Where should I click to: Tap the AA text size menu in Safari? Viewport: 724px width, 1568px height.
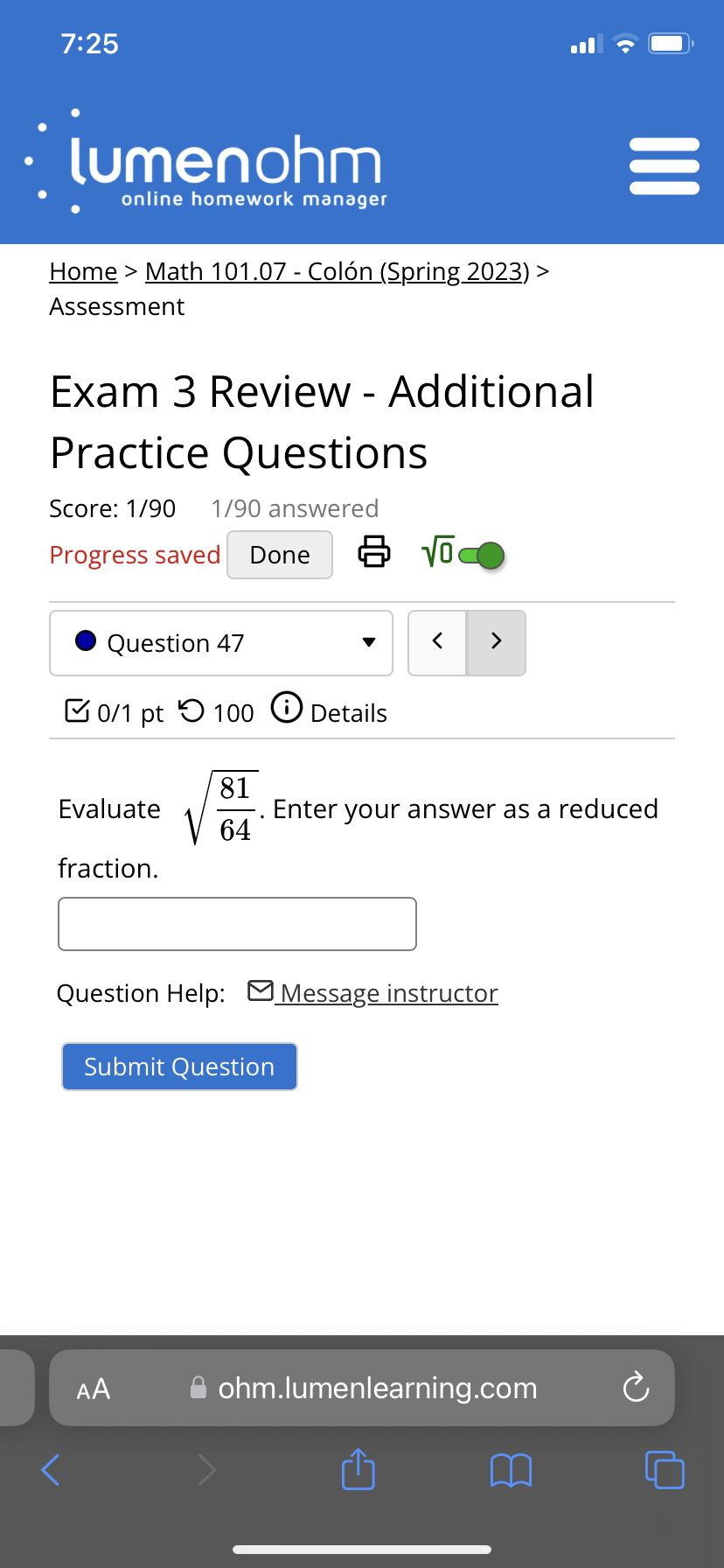click(93, 1388)
